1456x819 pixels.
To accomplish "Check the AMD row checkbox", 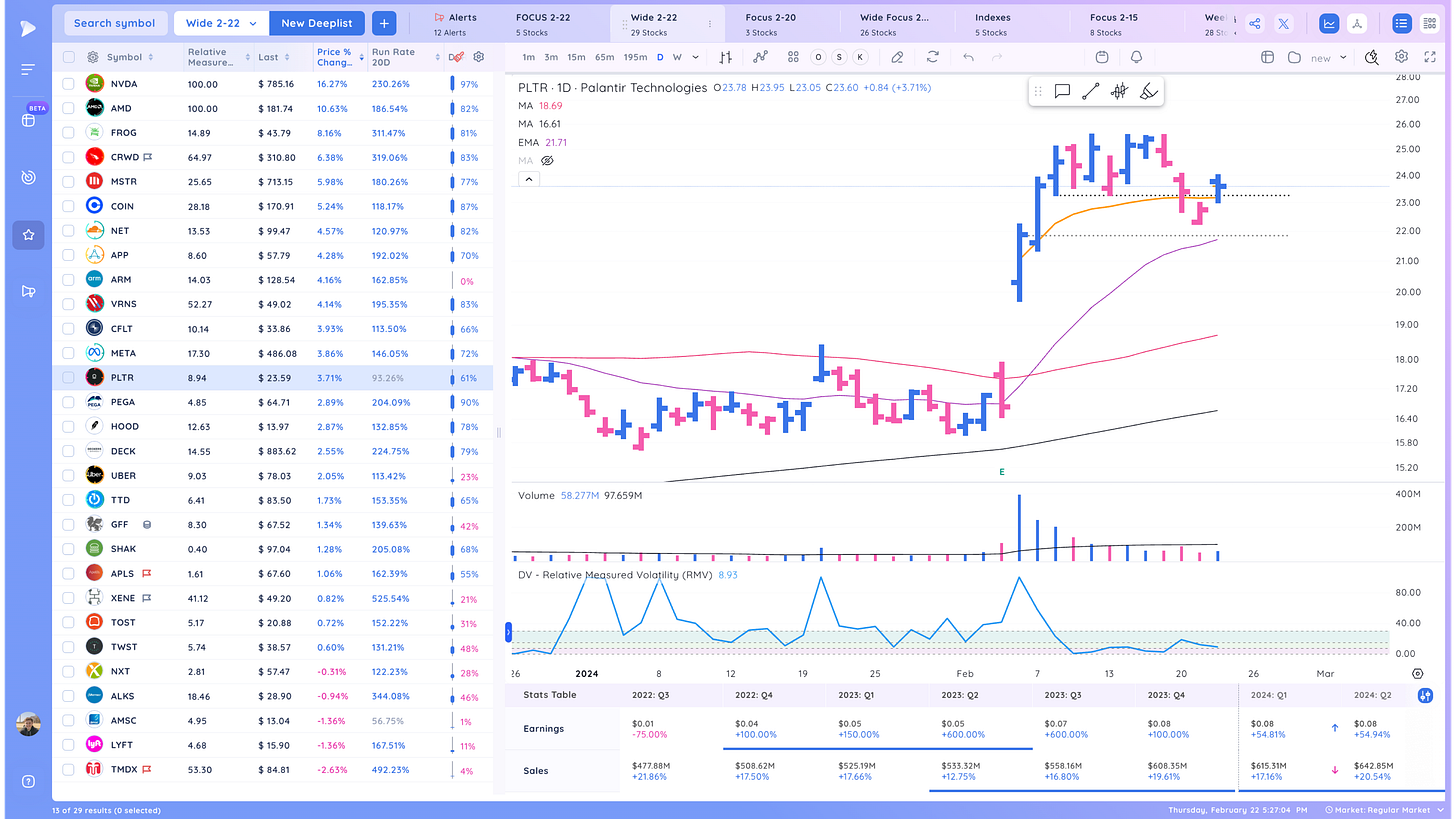I will click(68, 108).
